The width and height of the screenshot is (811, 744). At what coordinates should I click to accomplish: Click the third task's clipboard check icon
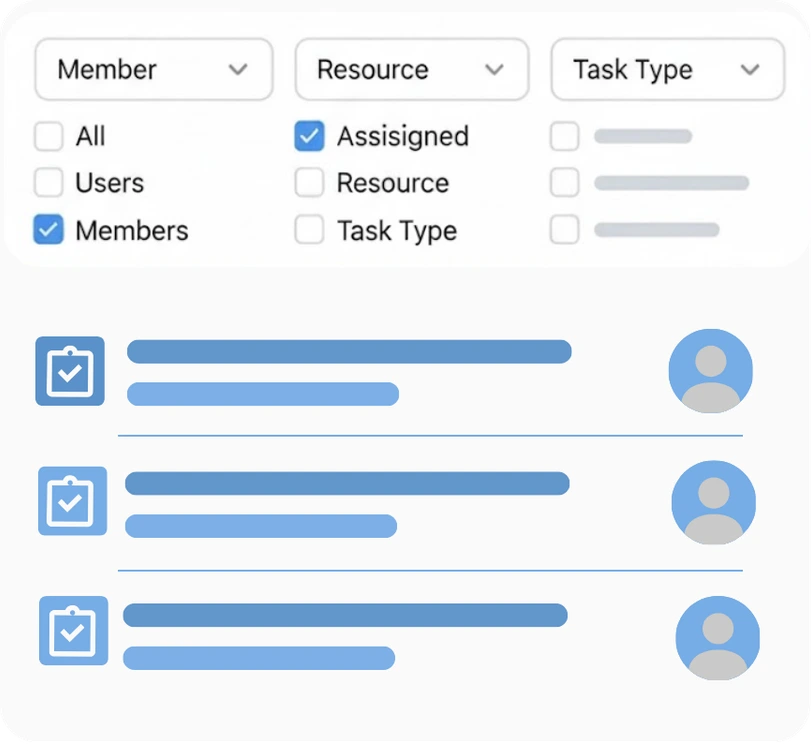point(73,631)
